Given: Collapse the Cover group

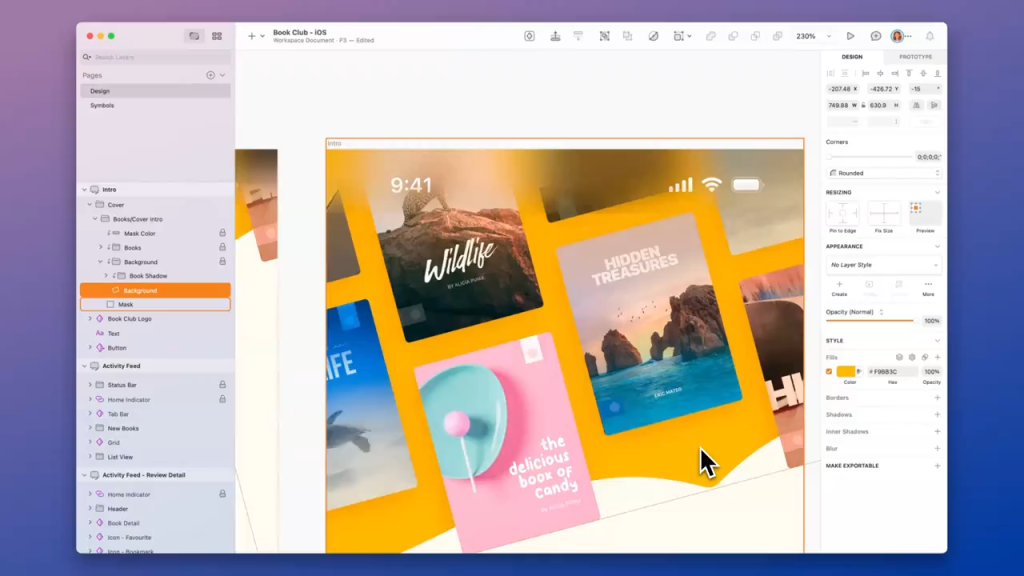Looking at the screenshot, I should [x=89, y=204].
